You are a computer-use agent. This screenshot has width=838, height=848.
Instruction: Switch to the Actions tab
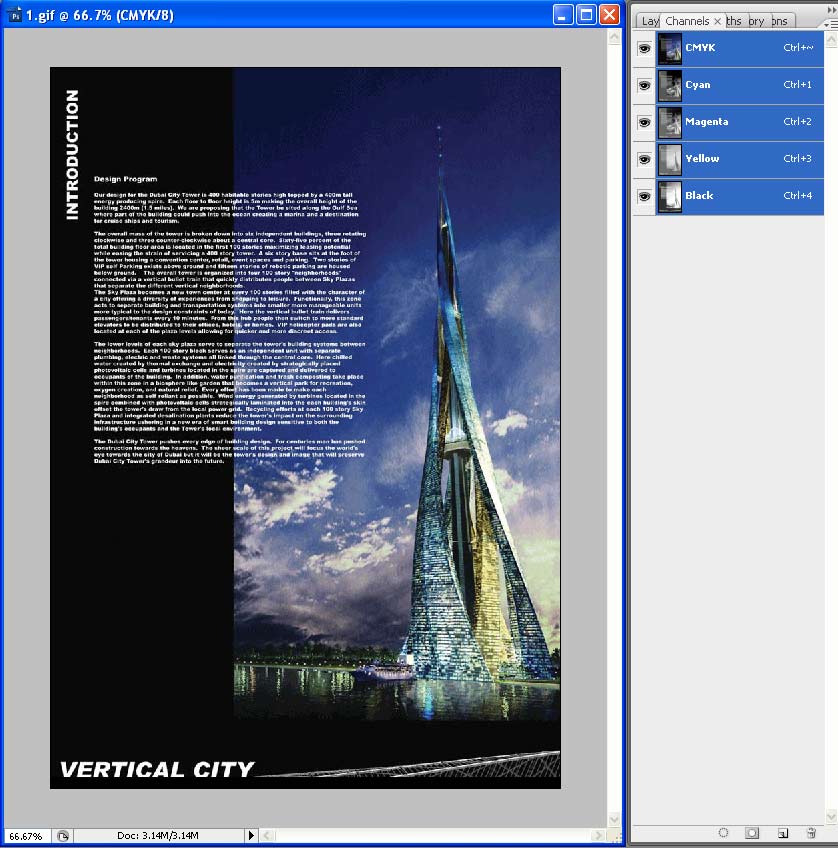(x=781, y=21)
